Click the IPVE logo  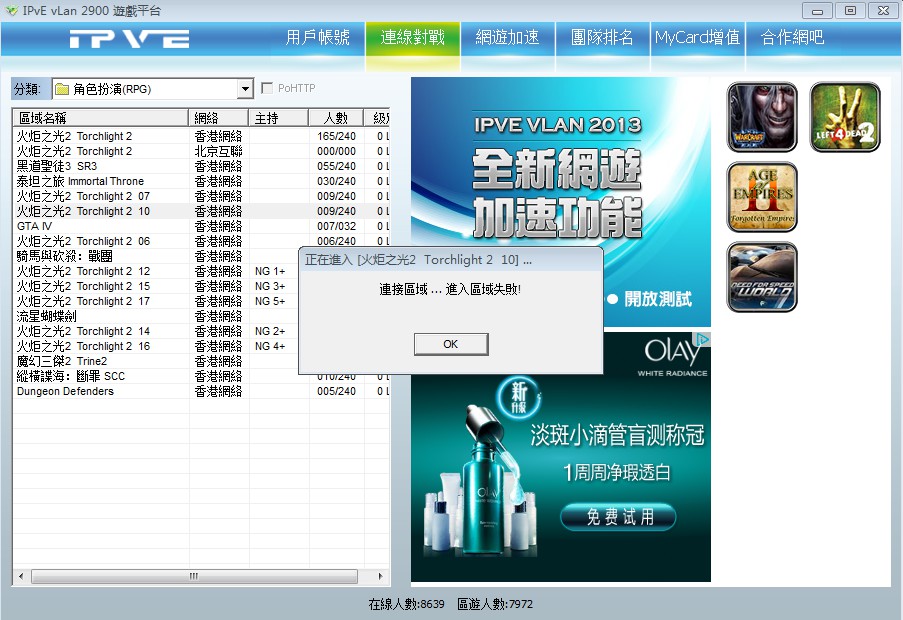pyautogui.click(x=130, y=39)
